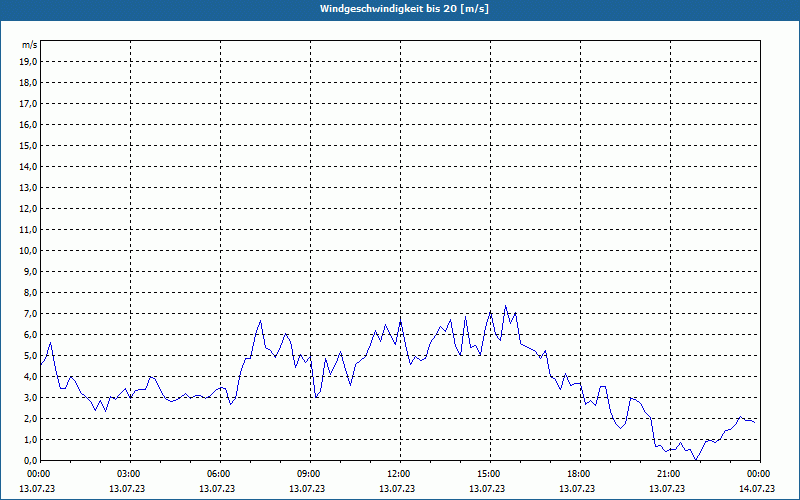Click the '12,0' y-axis label

point(28,208)
